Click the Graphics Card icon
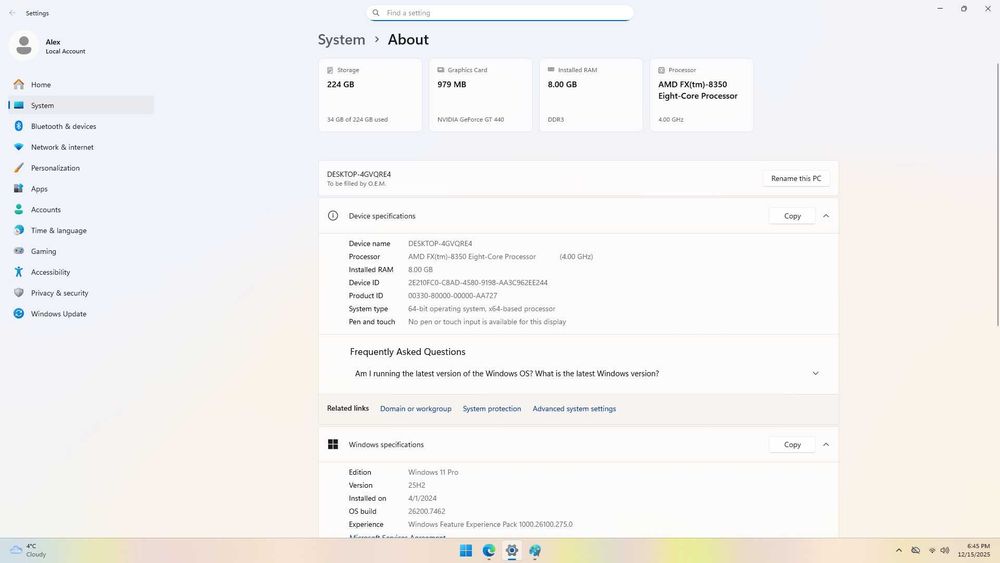 (x=441, y=70)
